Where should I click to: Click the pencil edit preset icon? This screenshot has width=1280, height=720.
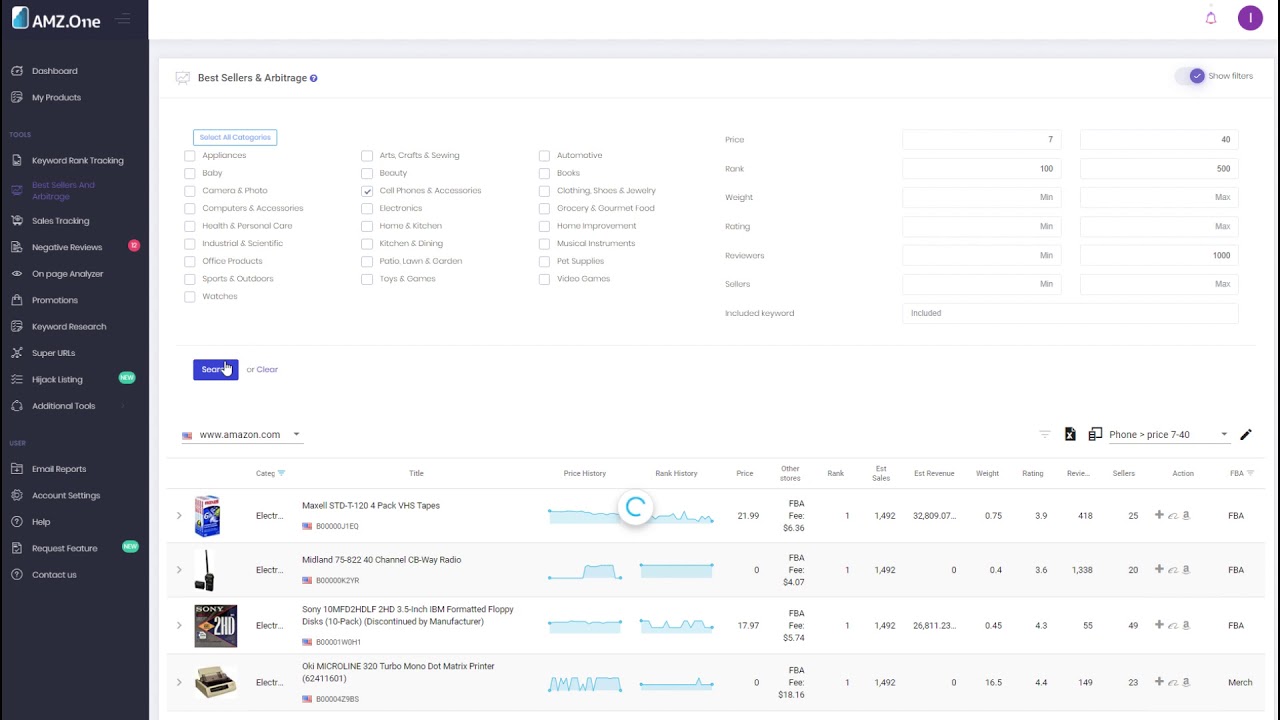point(1246,434)
